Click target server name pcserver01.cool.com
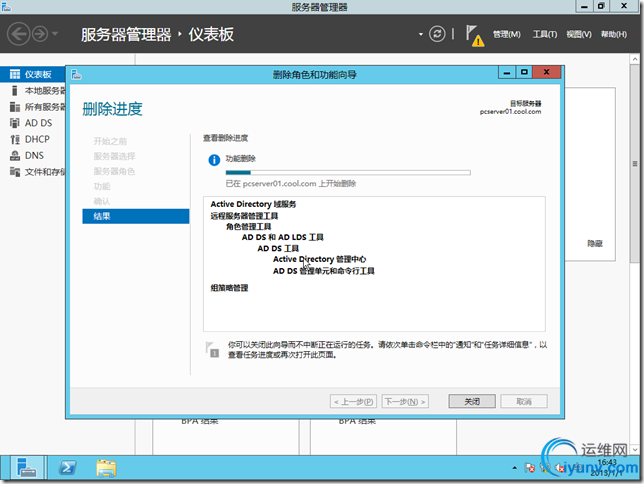This screenshot has height=484, width=644. (x=510, y=112)
